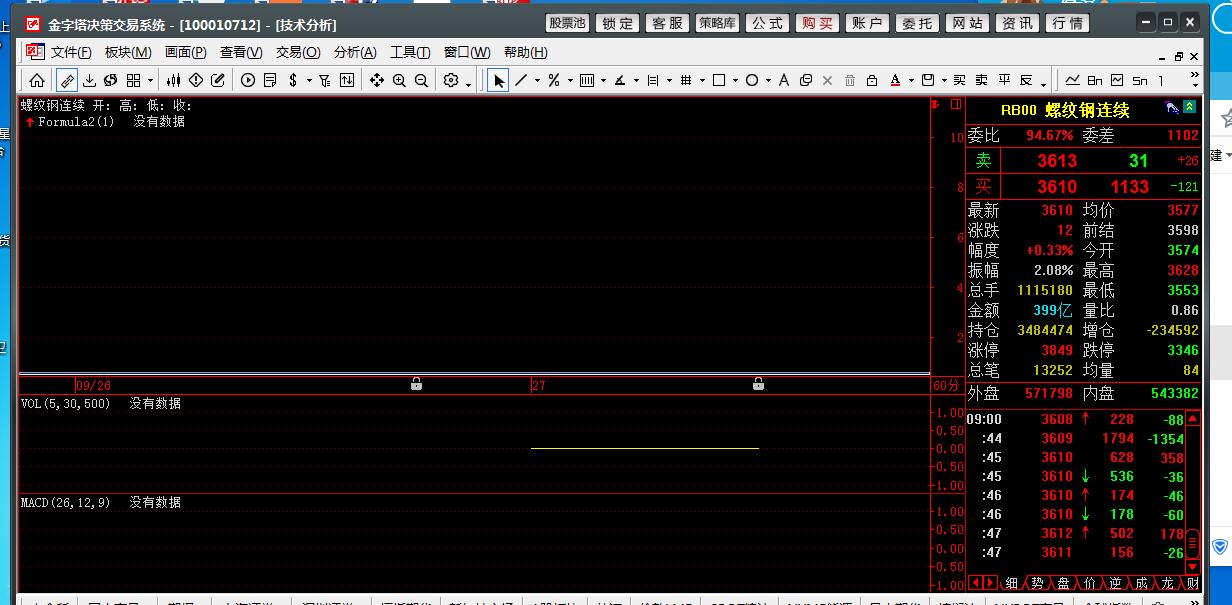Select the text annotation A tool

click(784, 81)
